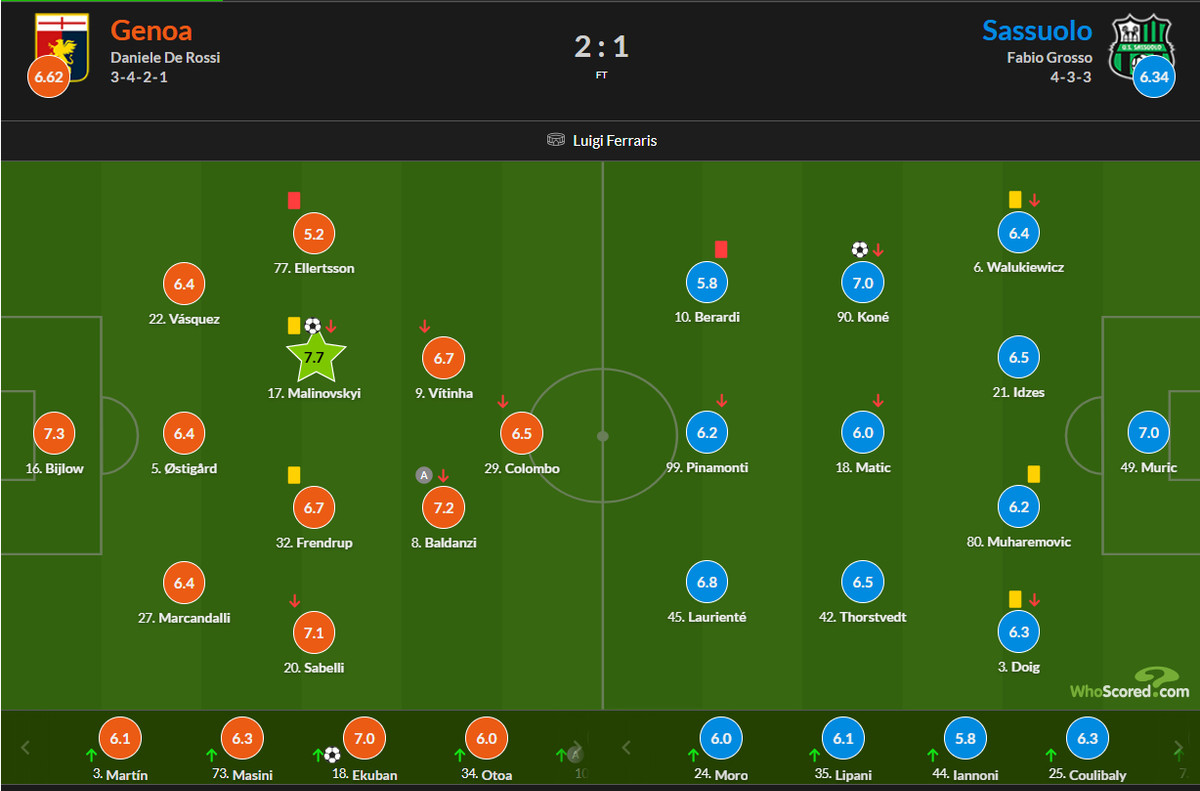Click the goal ball icon above Koné
The width and height of the screenshot is (1200, 791).
859,250
